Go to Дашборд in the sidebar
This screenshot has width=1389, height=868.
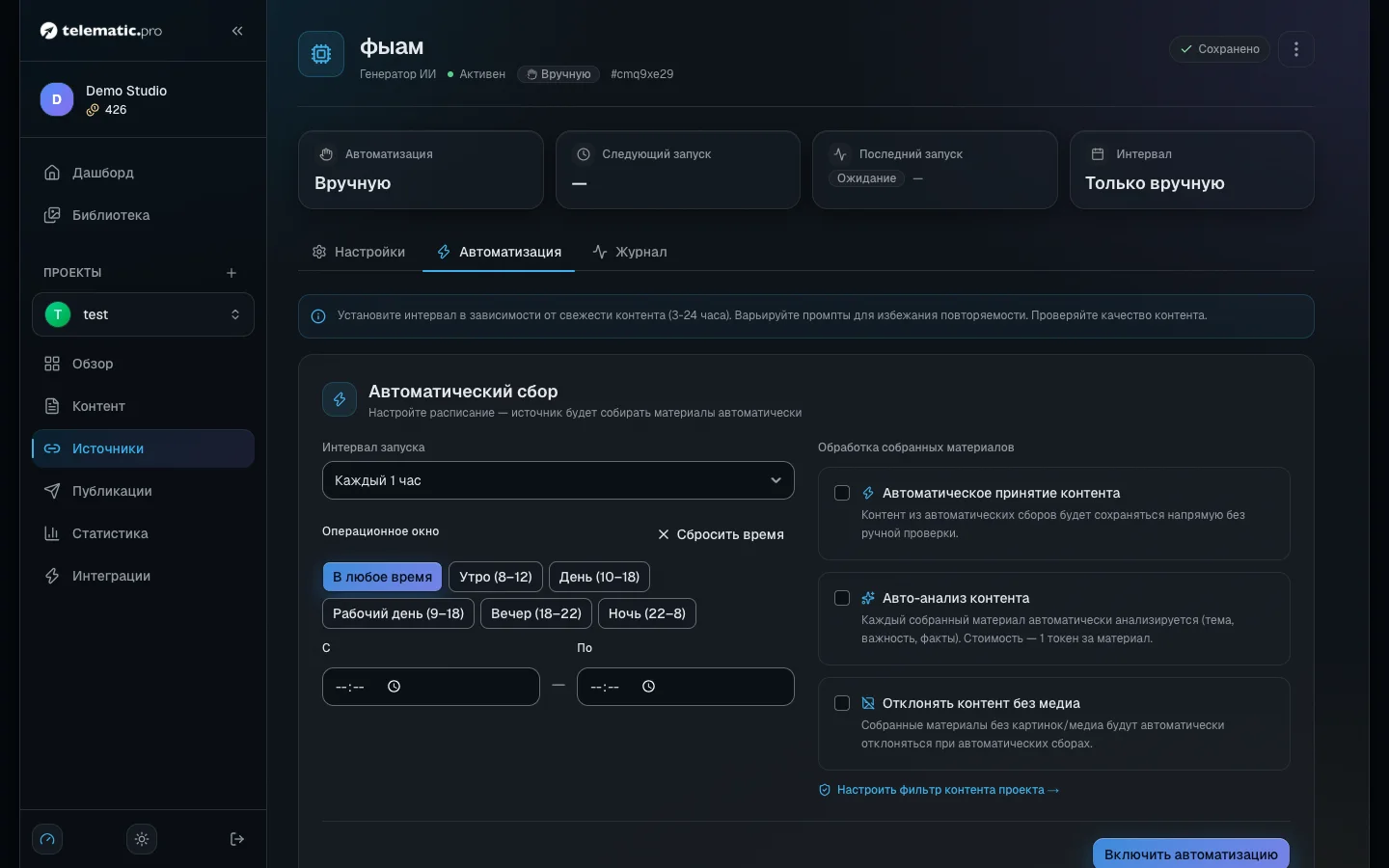143,173
